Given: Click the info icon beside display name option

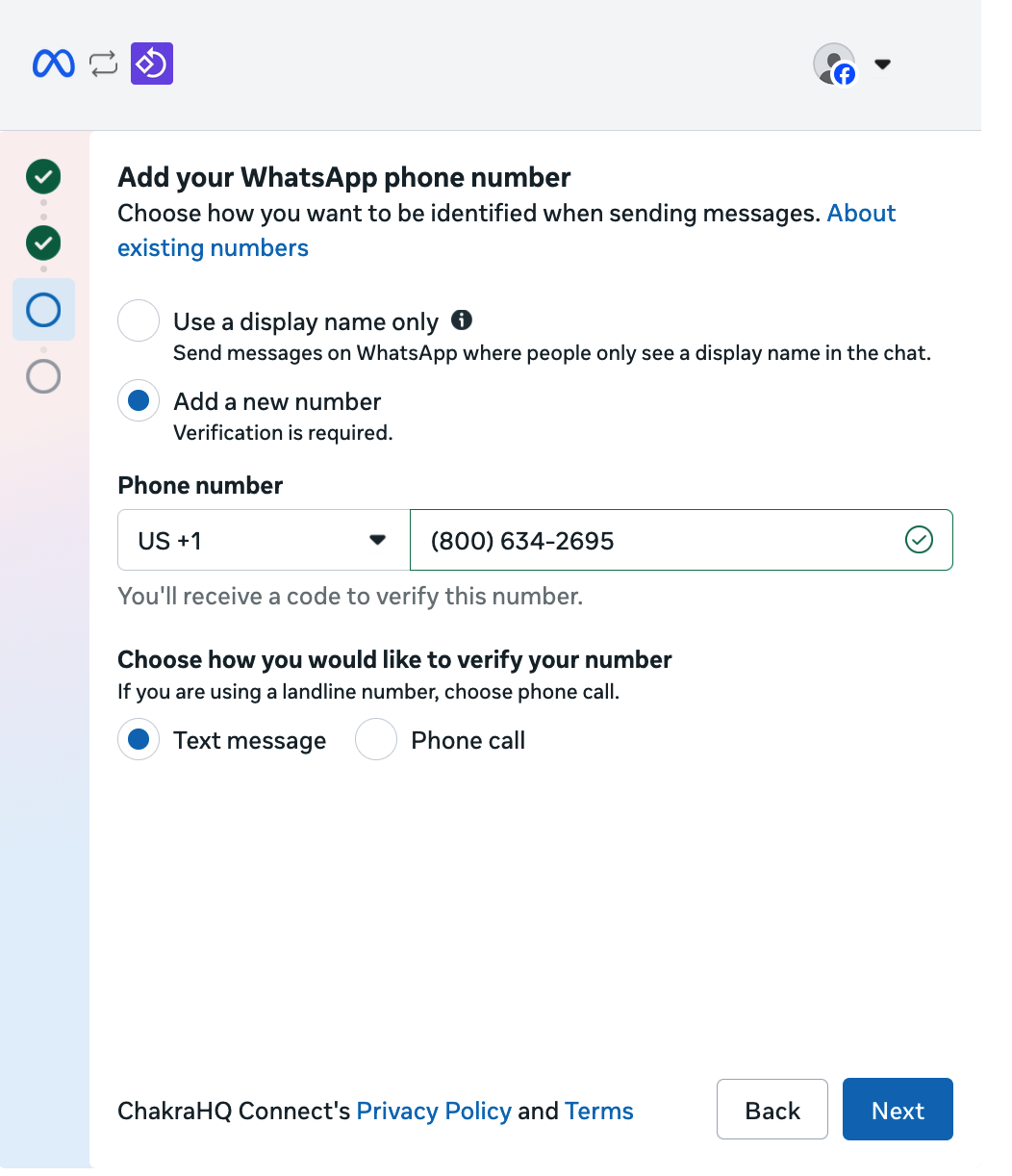Looking at the screenshot, I should (x=462, y=320).
